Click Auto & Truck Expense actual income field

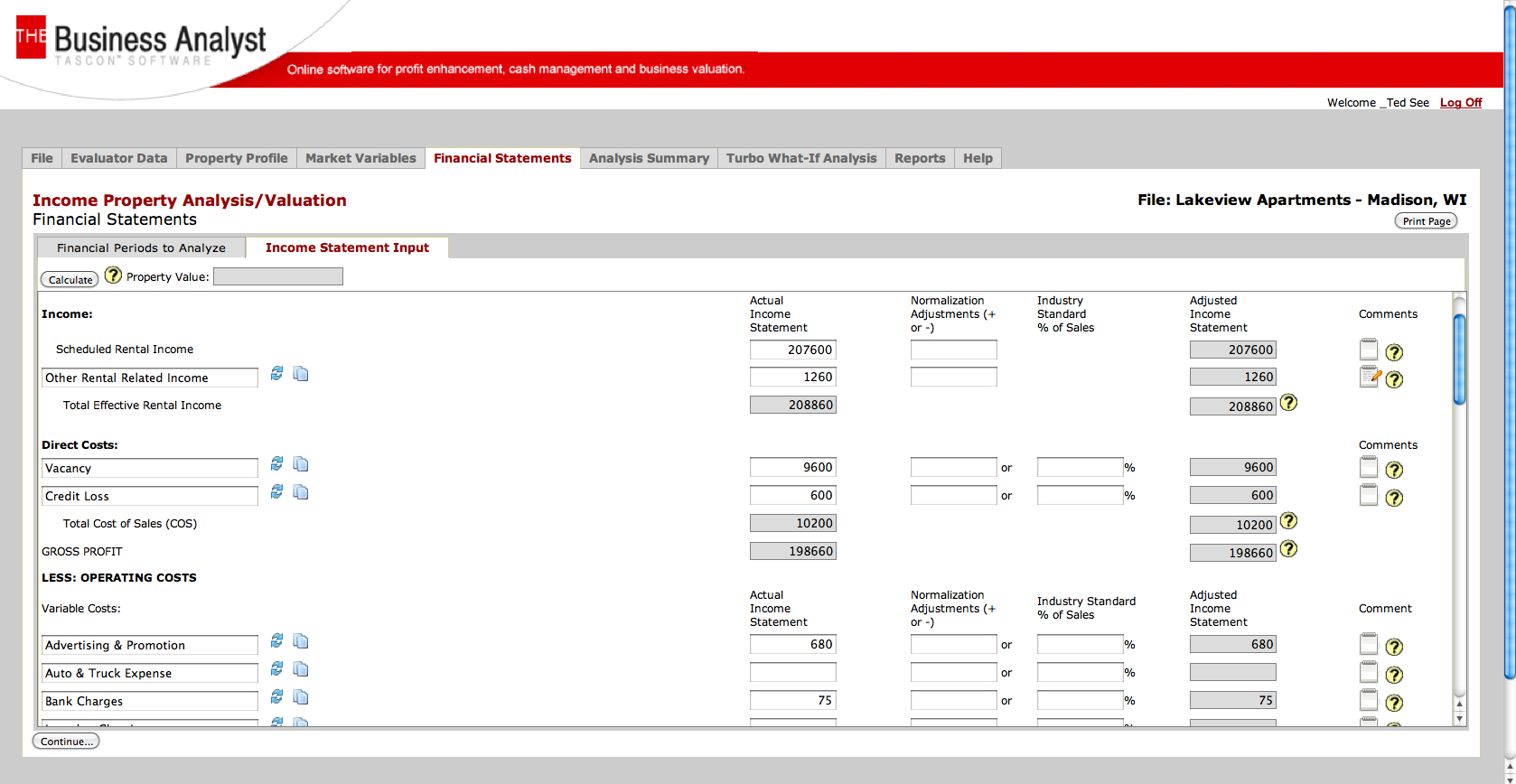point(793,672)
